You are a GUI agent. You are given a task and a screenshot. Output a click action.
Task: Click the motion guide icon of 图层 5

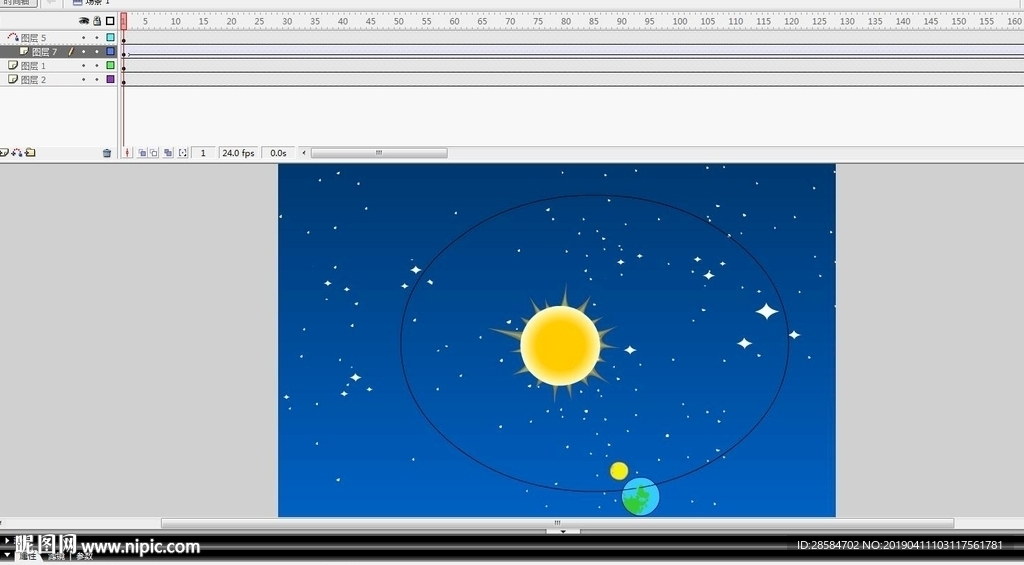tap(12, 37)
